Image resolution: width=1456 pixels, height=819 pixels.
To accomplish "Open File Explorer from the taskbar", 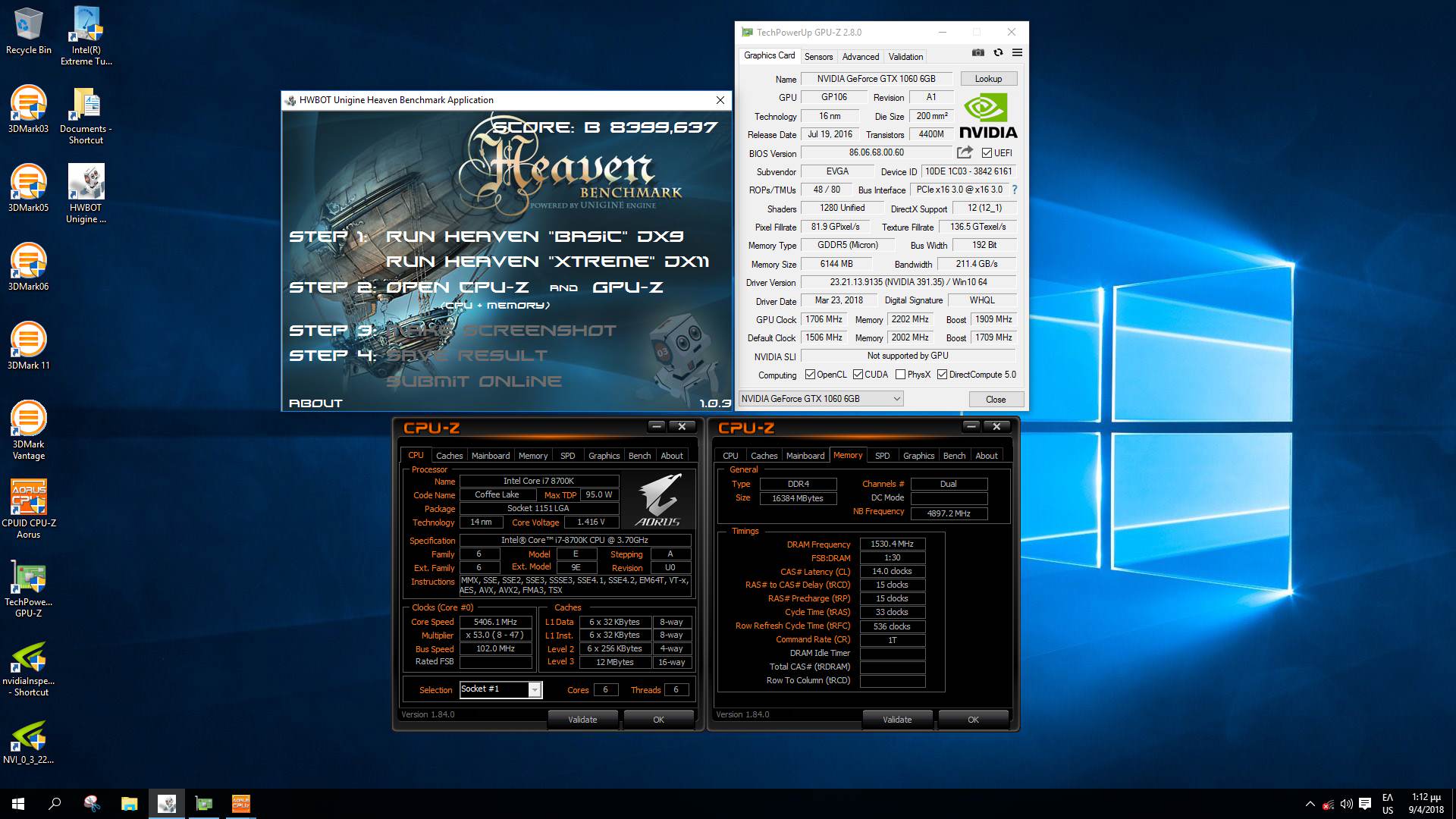I will click(x=129, y=804).
